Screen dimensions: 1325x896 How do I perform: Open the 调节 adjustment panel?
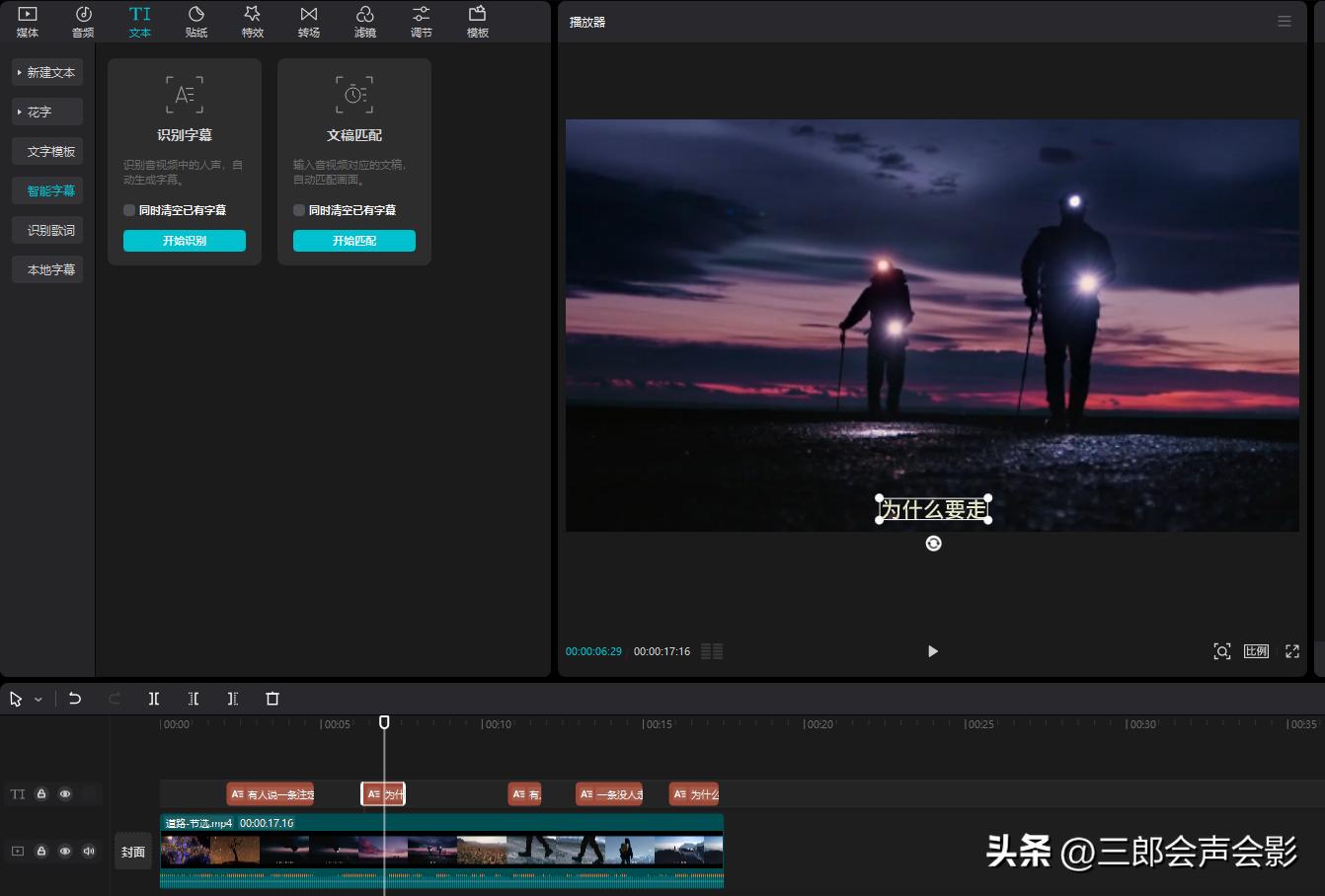[421, 20]
